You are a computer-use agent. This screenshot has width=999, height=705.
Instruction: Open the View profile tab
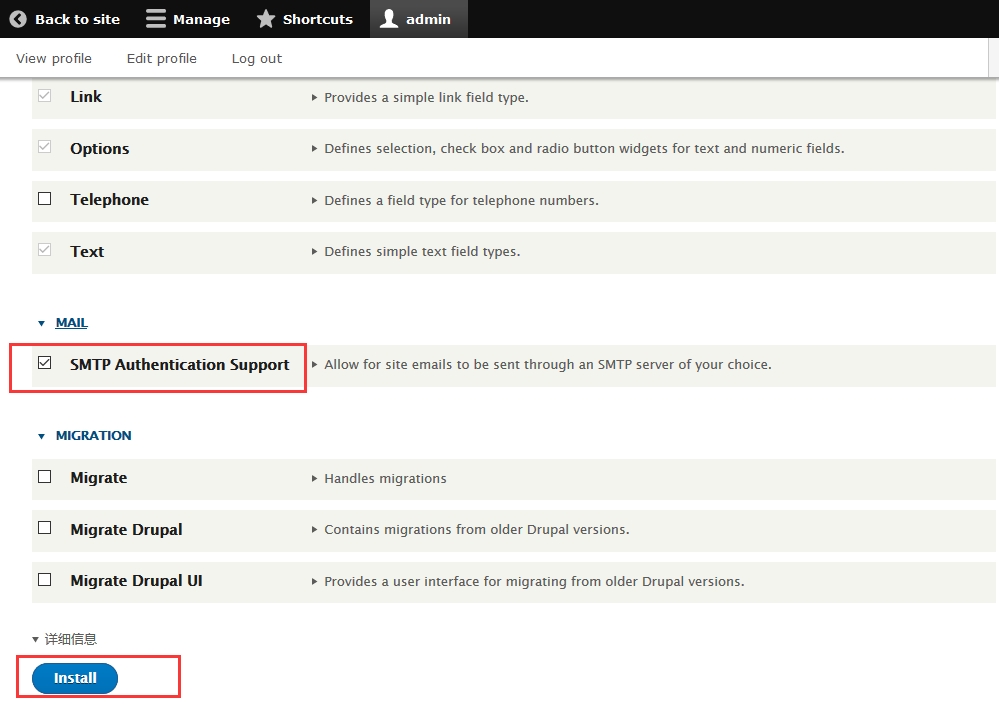[x=54, y=58]
